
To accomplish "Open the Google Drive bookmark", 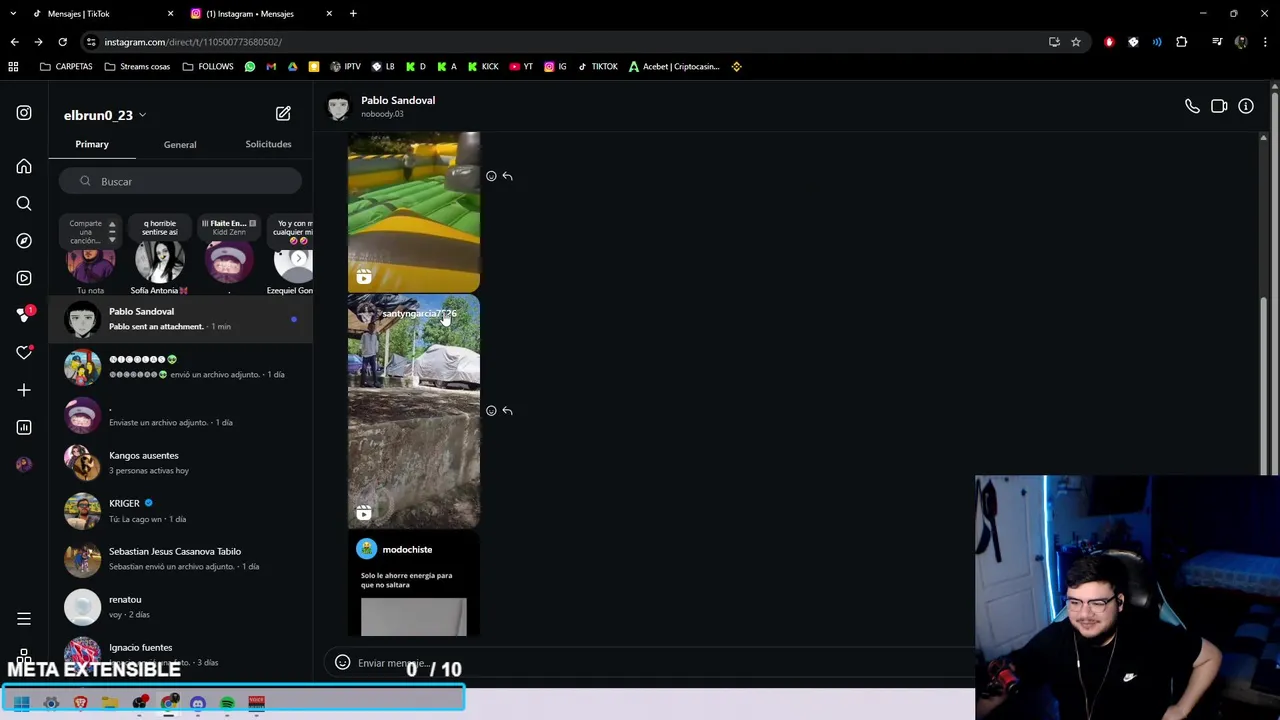I will tap(292, 67).
